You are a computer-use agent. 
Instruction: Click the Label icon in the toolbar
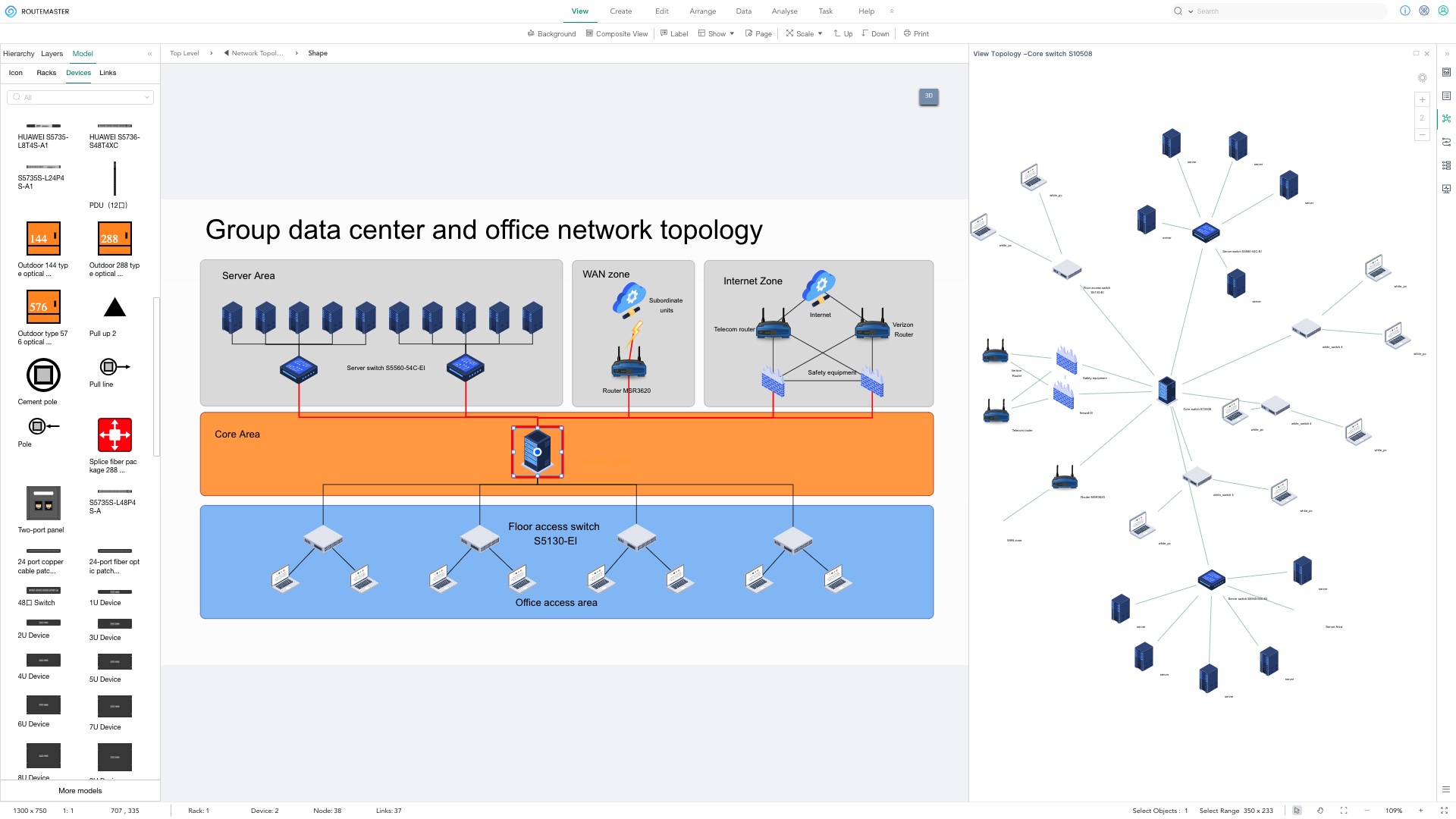click(x=674, y=33)
